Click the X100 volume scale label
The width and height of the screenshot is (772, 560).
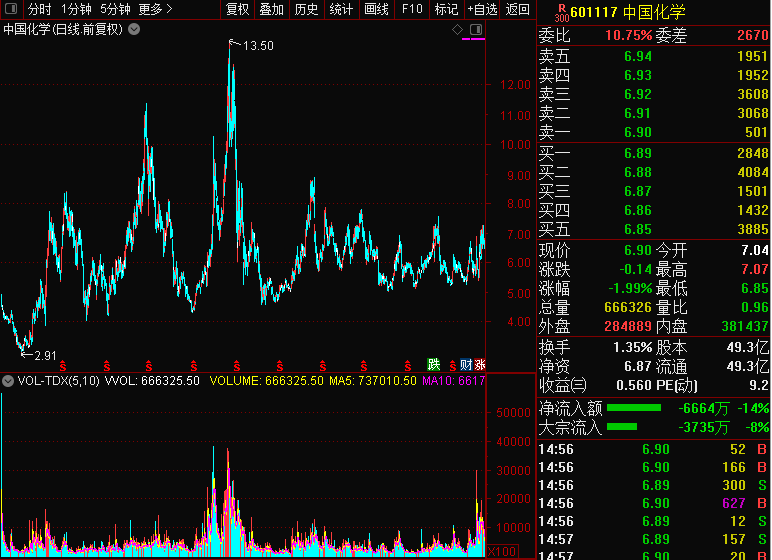pyautogui.click(x=502, y=552)
